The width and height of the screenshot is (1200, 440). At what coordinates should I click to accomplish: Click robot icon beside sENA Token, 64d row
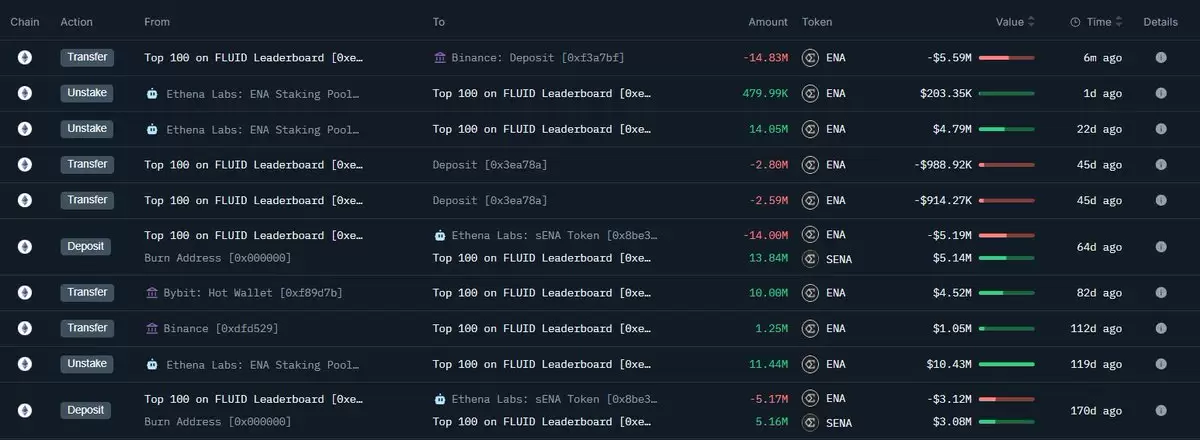tap(440, 236)
